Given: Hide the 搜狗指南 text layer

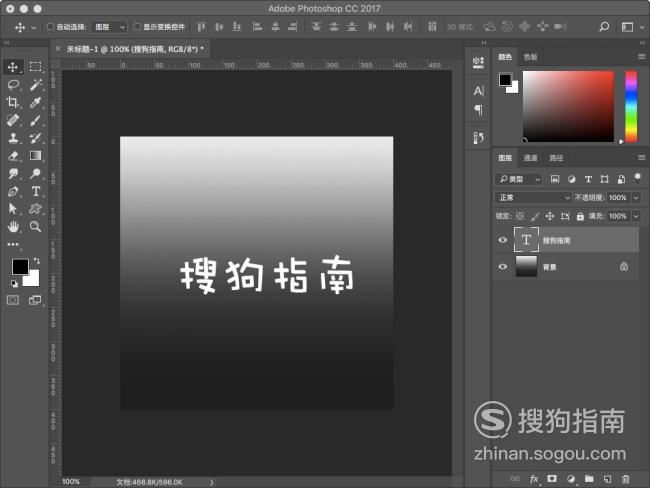Looking at the screenshot, I should click(x=502, y=240).
